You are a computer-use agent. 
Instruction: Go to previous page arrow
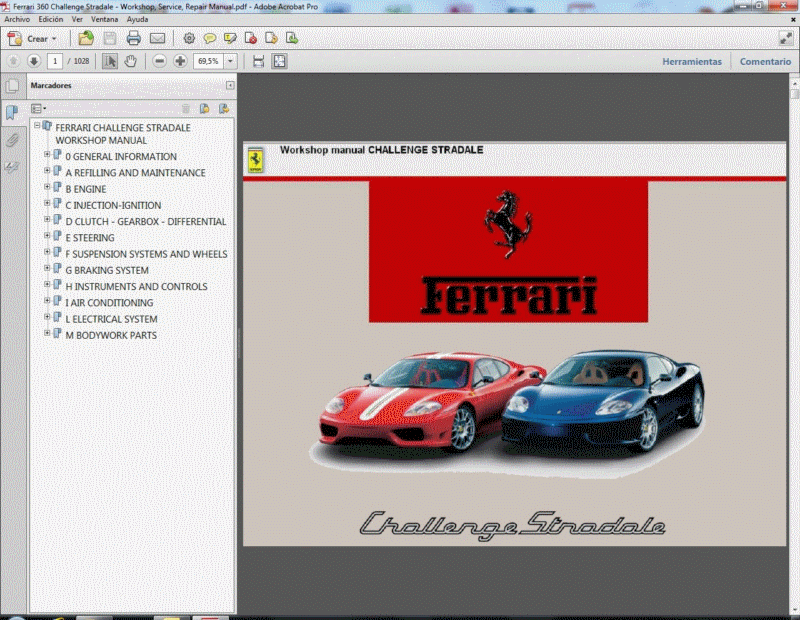[x=13, y=61]
